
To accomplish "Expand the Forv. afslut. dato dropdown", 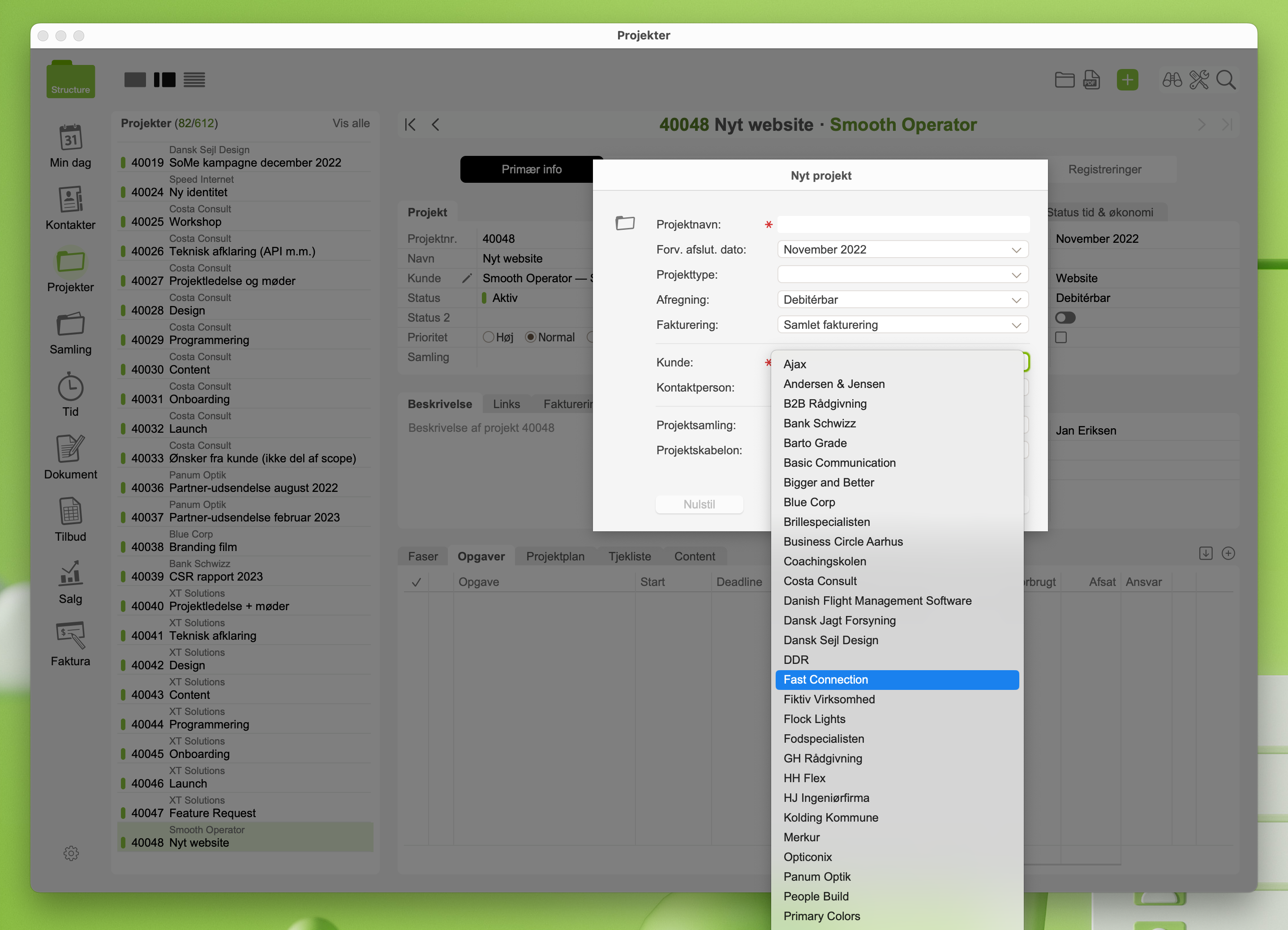I will coord(902,250).
